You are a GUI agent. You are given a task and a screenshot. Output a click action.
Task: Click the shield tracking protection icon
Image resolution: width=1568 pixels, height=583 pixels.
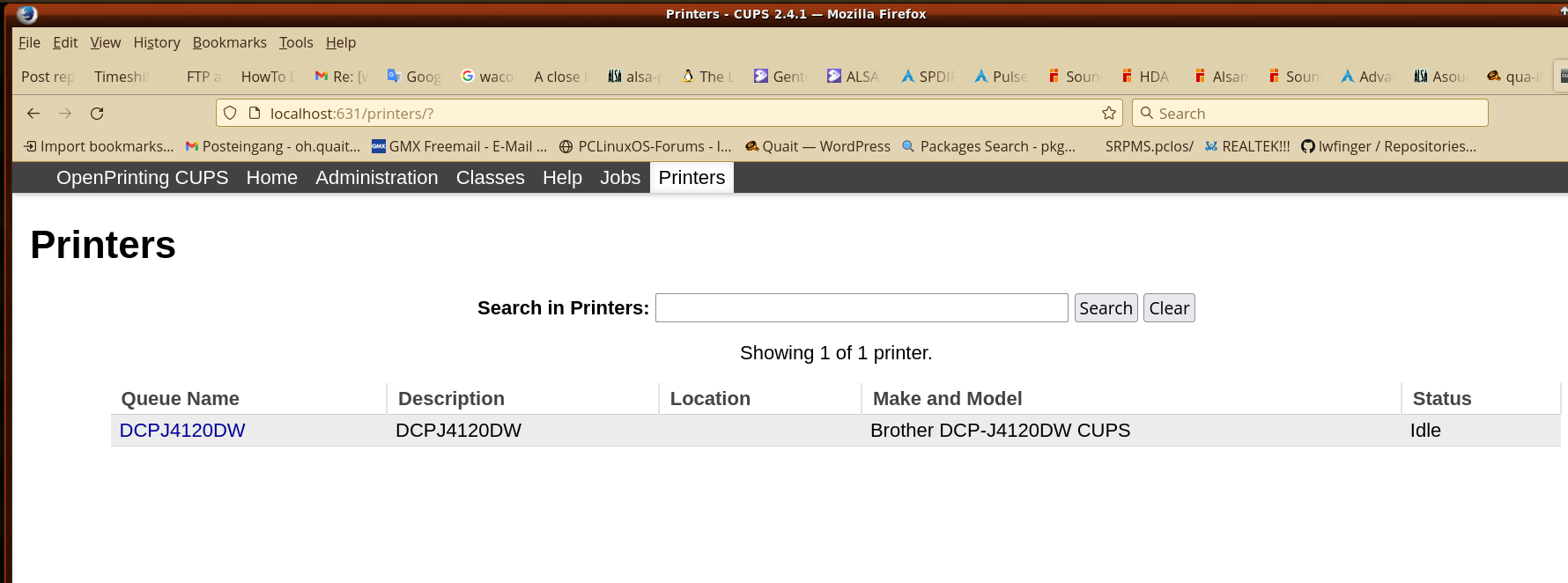pyautogui.click(x=230, y=113)
